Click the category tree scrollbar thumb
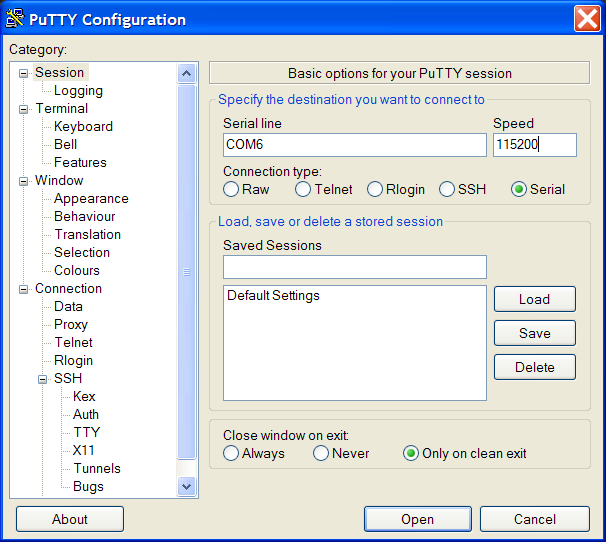Image resolution: width=606 pixels, height=542 pixels. point(186,272)
